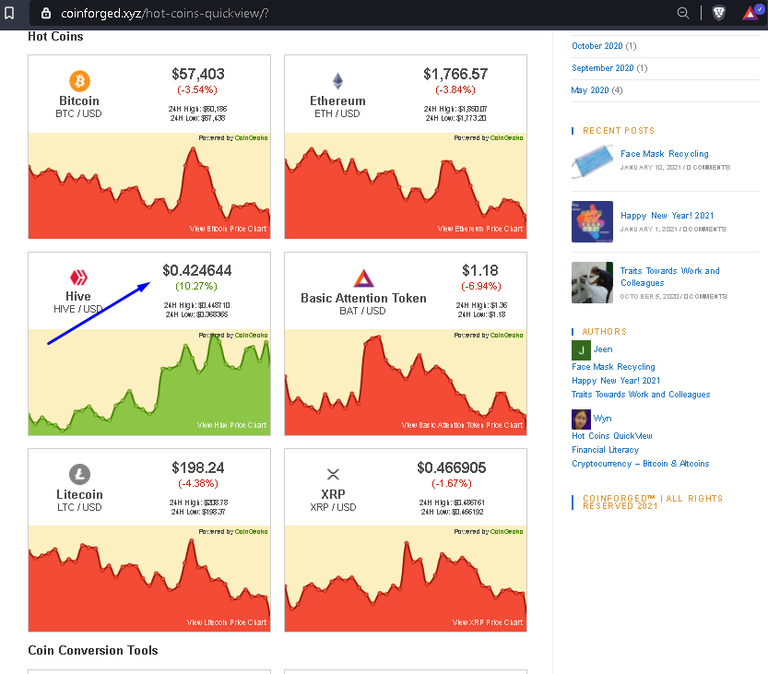Open View XRP Price Chart link

pyautogui.click(x=487, y=622)
